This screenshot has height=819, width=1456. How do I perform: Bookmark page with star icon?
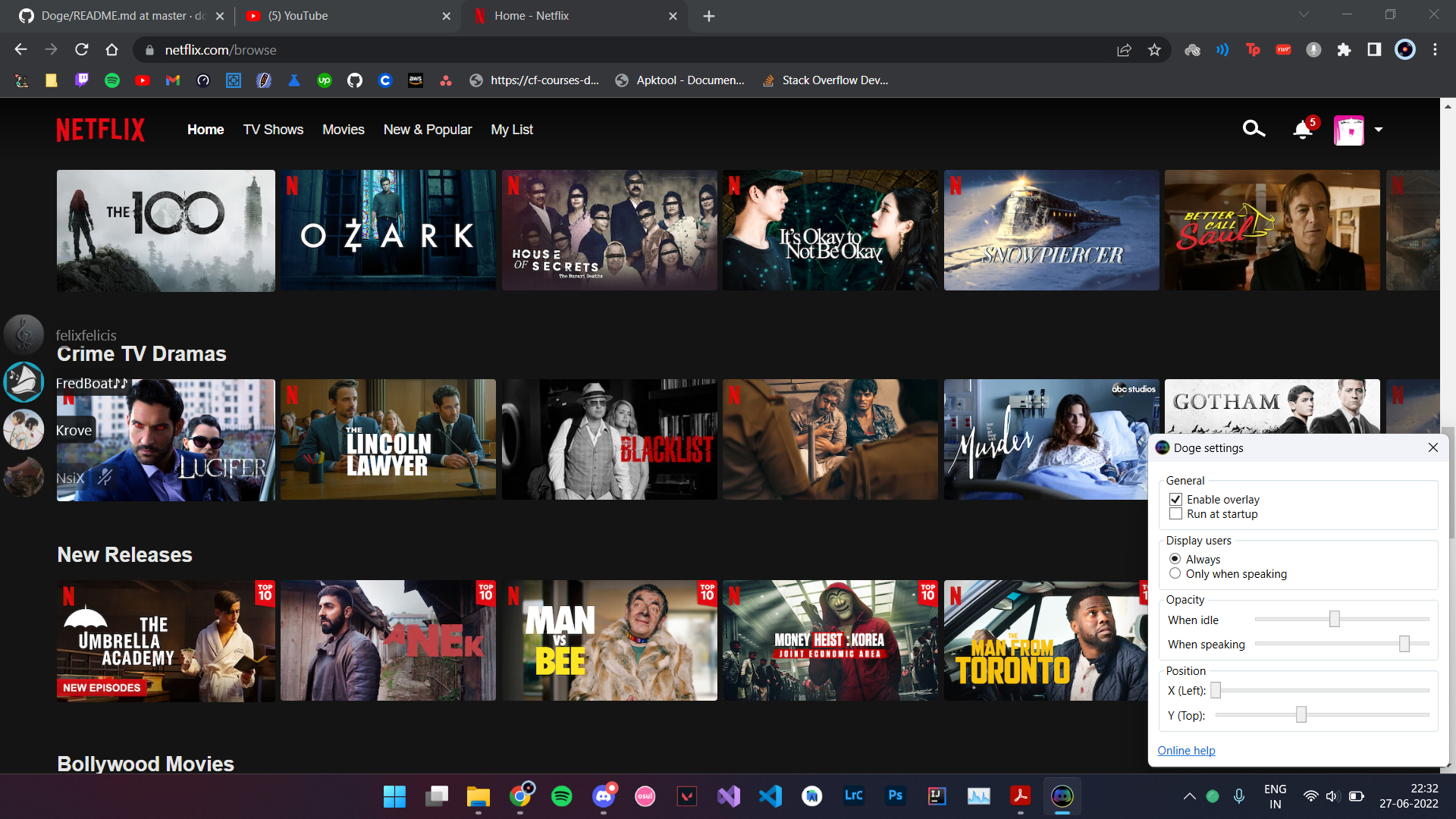[x=1154, y=50]
